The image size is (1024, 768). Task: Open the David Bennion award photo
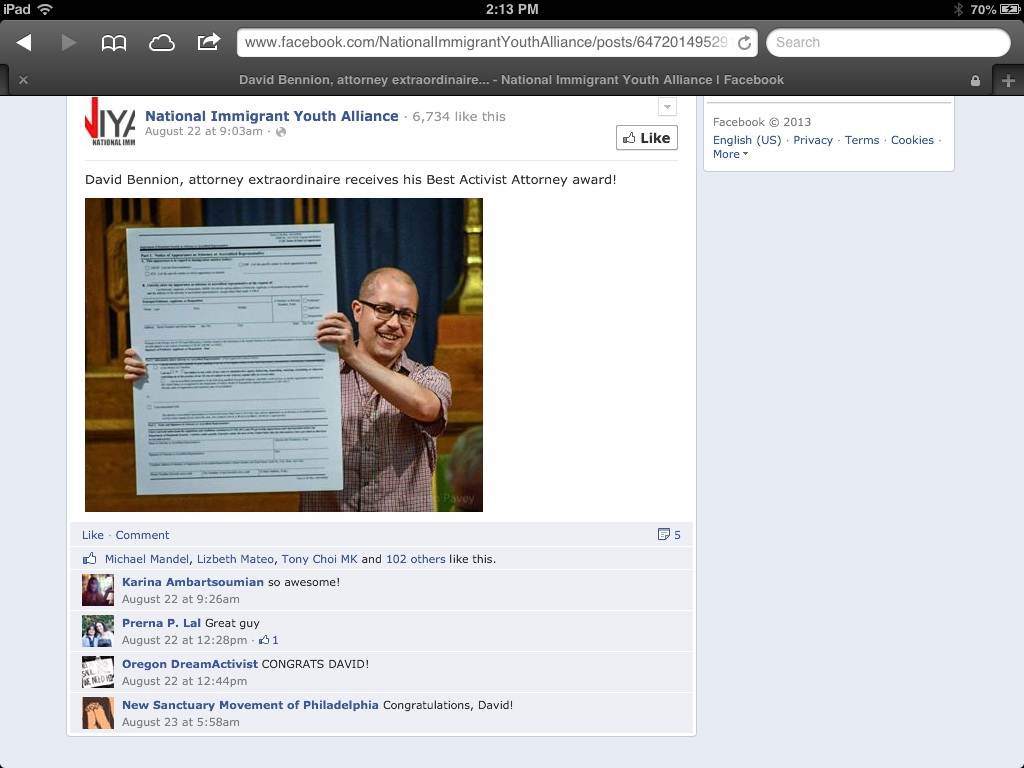pos(284,355)
